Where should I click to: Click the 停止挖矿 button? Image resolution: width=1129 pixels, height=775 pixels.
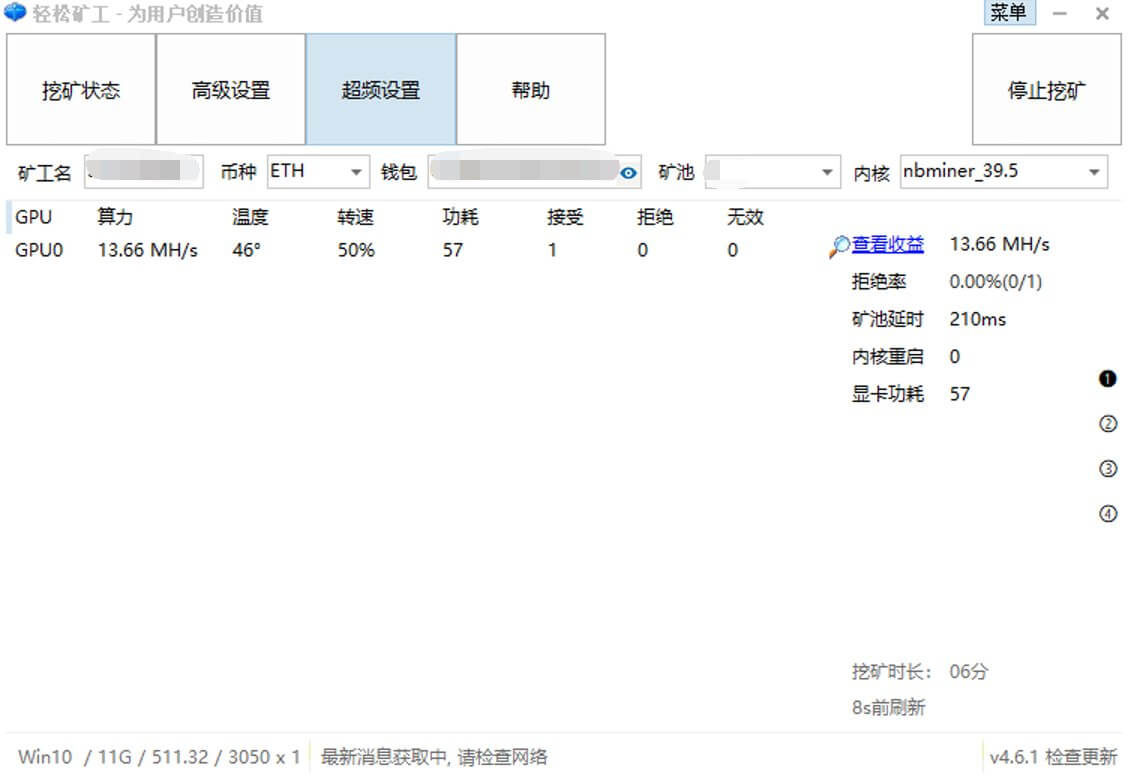(1046, 88)
